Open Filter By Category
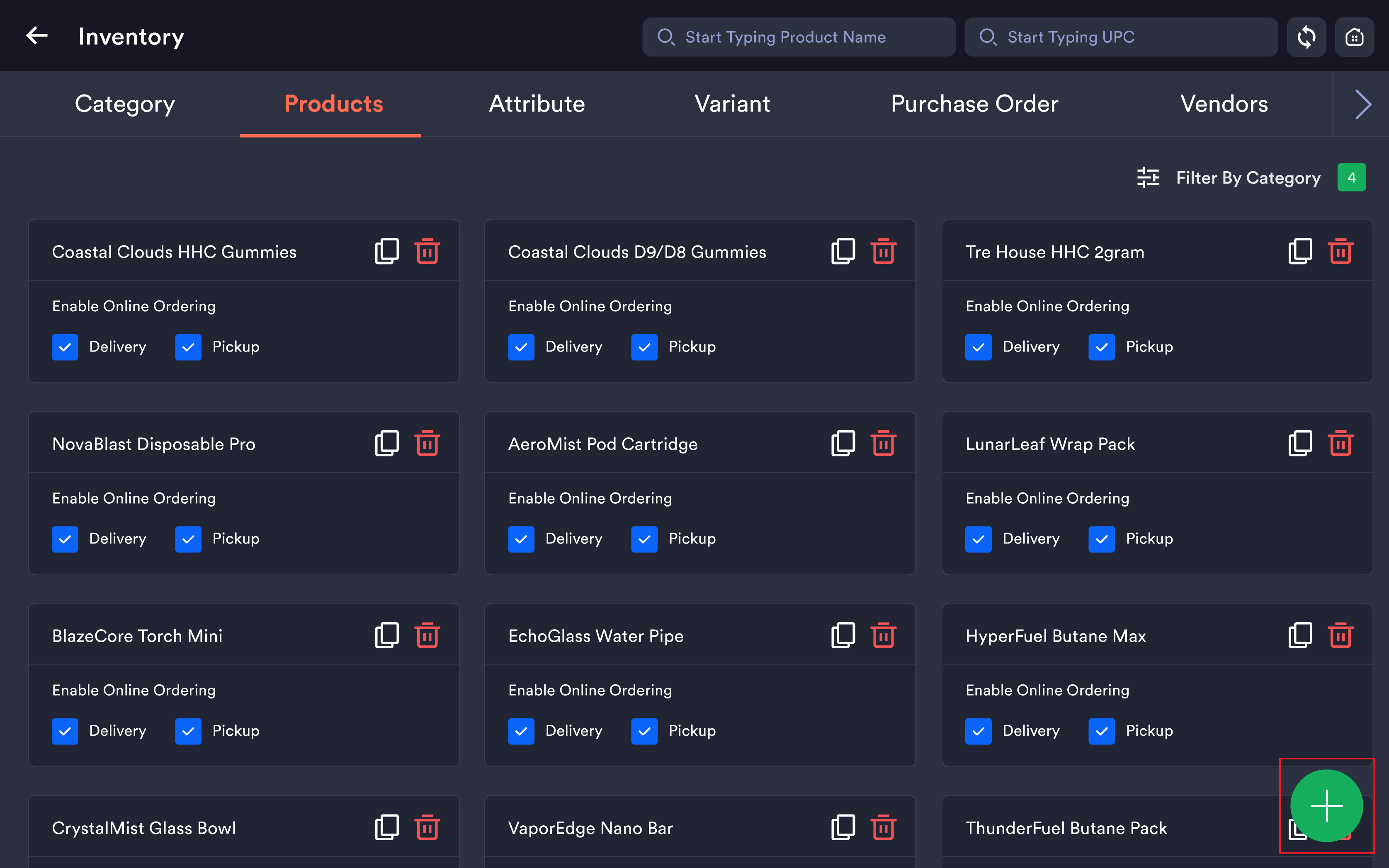1389x868 pixels. [1248, 177]
